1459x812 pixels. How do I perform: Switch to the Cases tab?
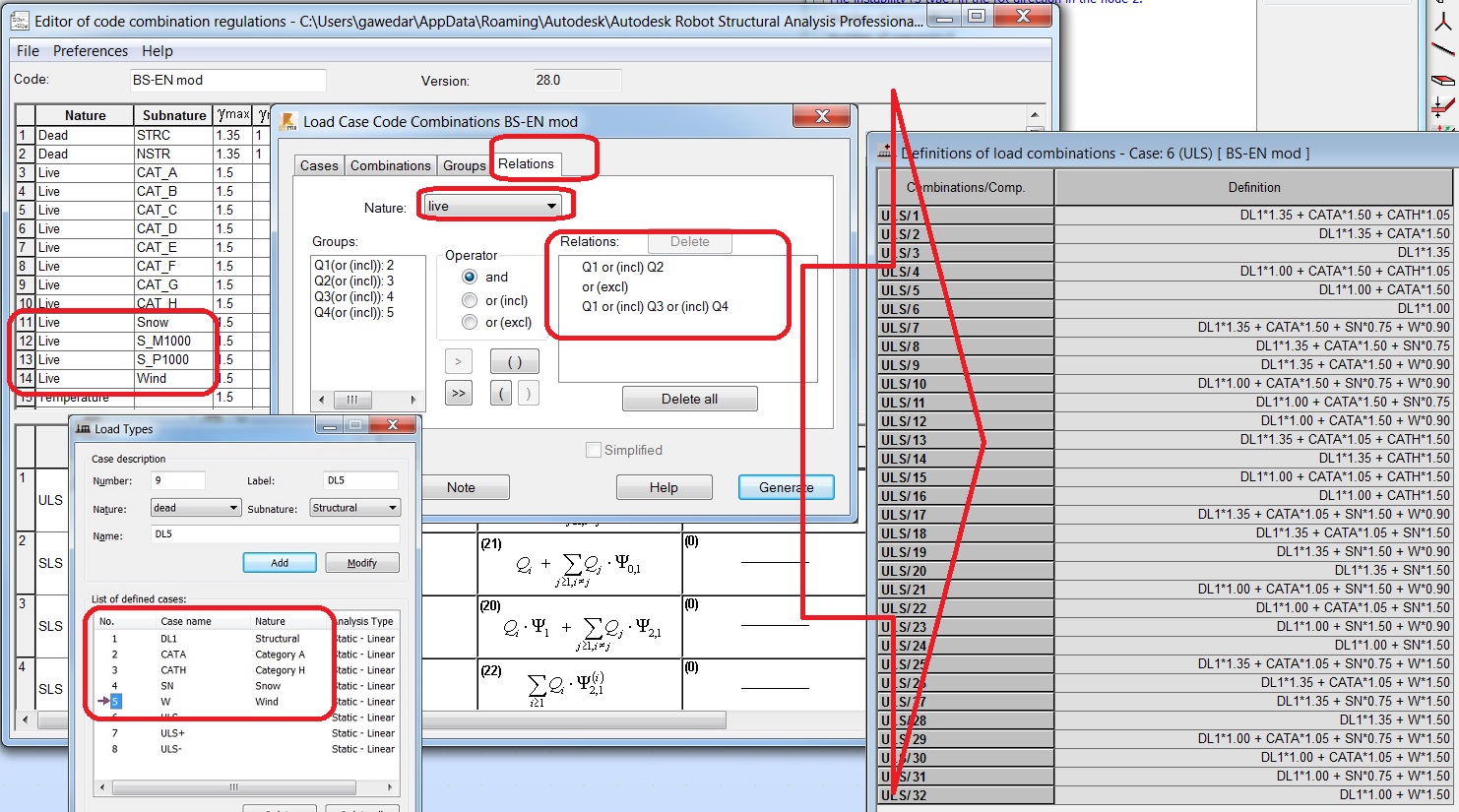[319, 165]
